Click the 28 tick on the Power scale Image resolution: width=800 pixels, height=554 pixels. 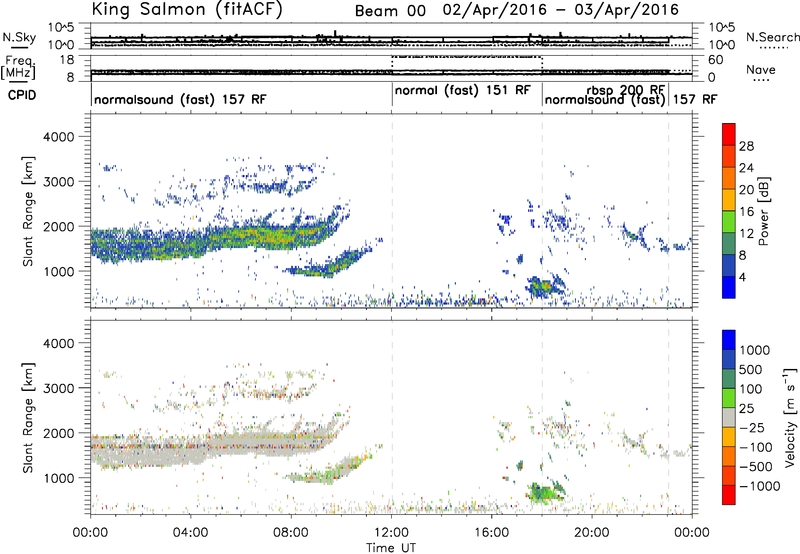pyautogui.click(x=746, y=146)
